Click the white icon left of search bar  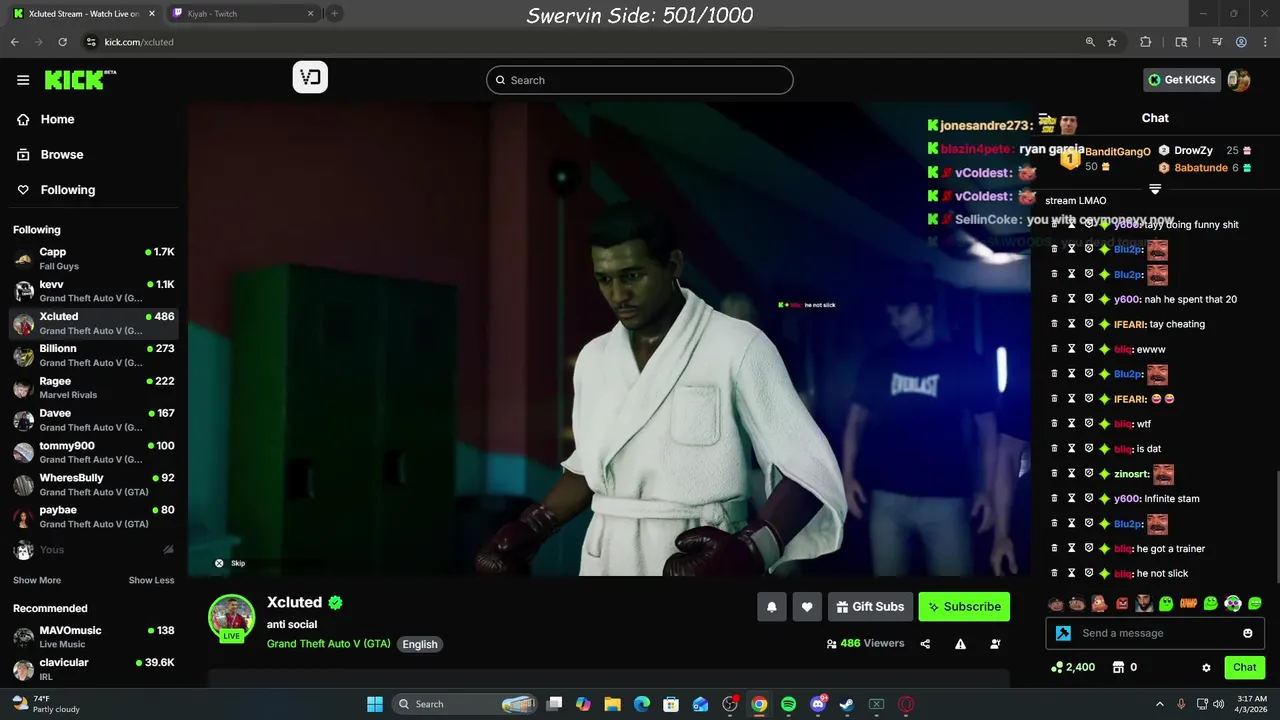coord(310,78)
